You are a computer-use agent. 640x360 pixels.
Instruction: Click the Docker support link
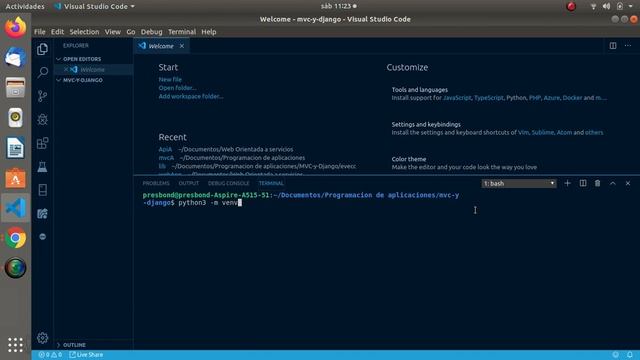pyautogui.click(x=572, y=98)
